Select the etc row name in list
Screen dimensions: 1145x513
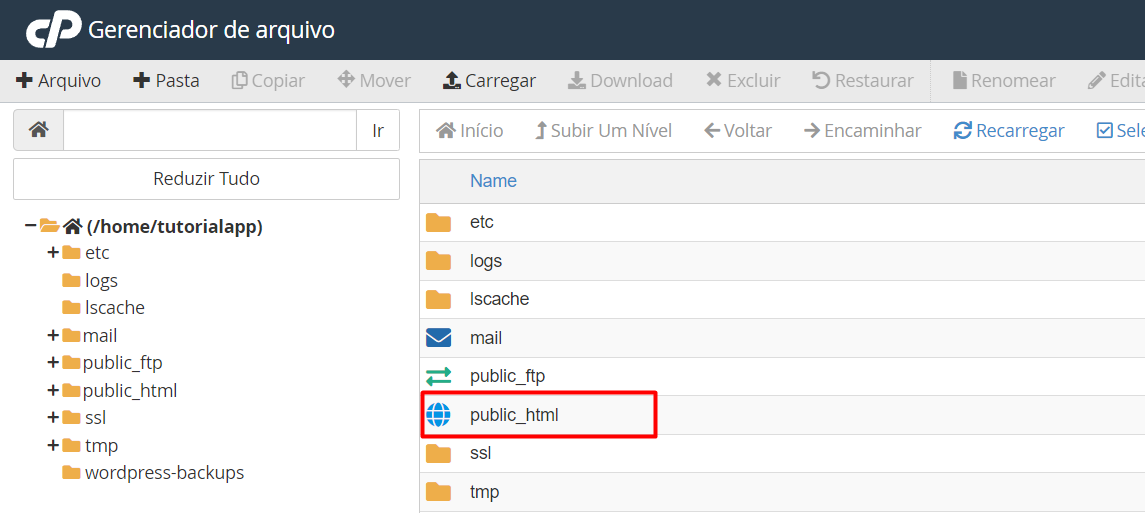[x=482, y=223]
